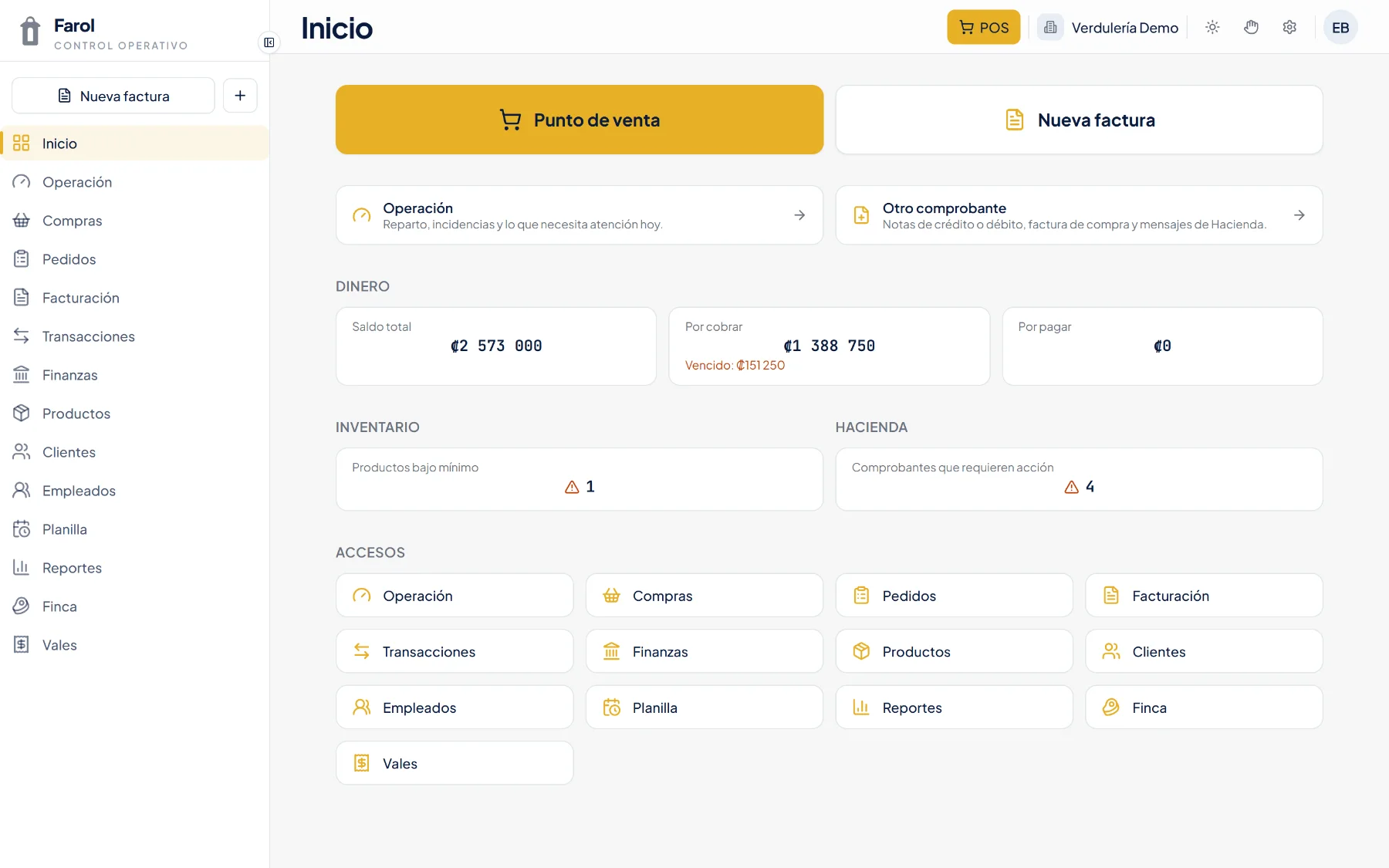Open Facturación shortcut in Accesos
The height and width of the screenshot is (868, 1389).
coord(1204,596)
